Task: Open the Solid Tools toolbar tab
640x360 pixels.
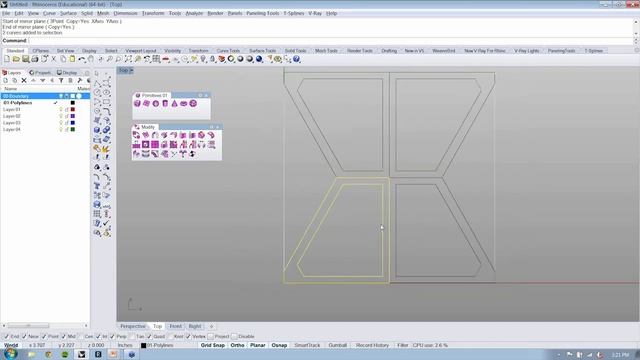Action: point(296,51)
